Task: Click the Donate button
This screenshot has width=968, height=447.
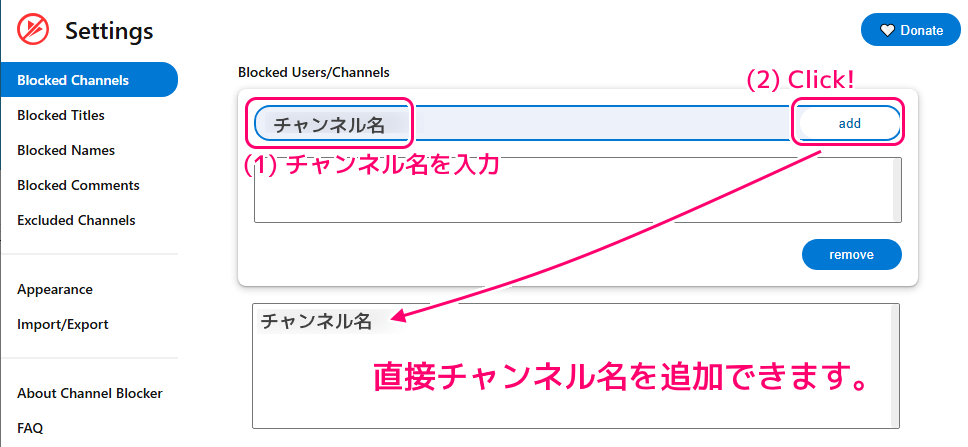Action: (x=911, y=30)
